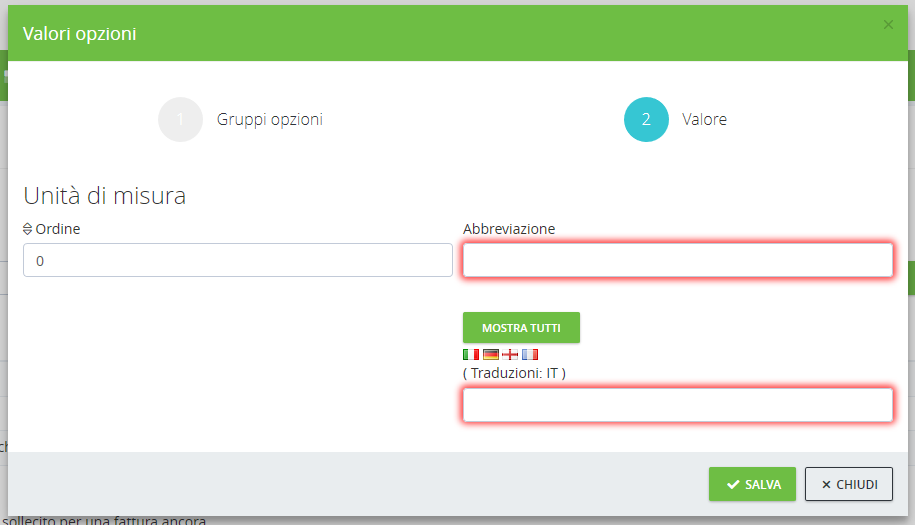Click into the Abbreviazione text field

pos(677,260)
